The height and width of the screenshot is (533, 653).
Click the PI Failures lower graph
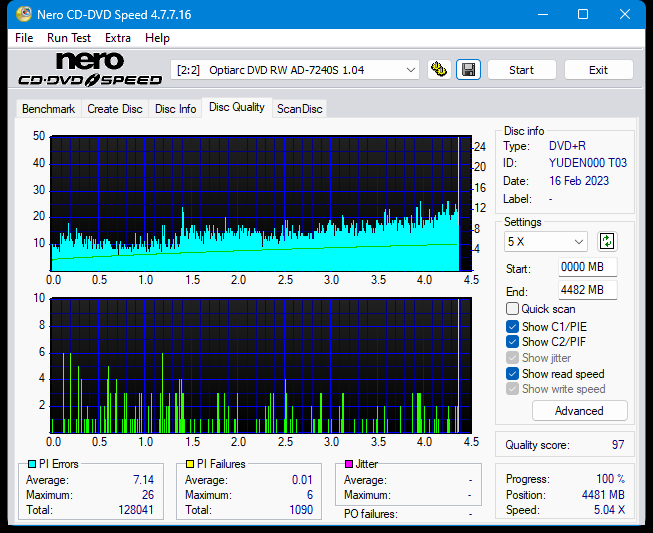pos(261,366)
